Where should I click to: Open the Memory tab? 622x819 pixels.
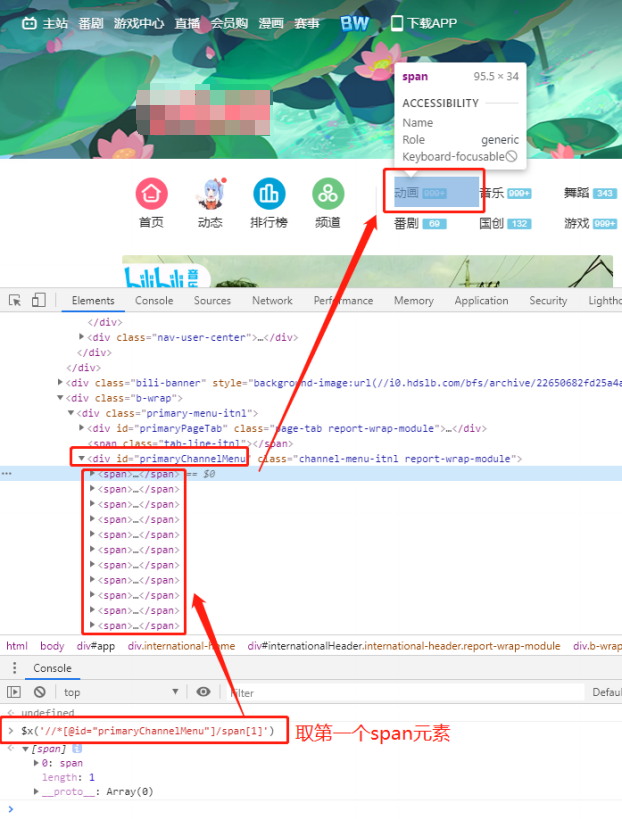(x=414, y=300)
